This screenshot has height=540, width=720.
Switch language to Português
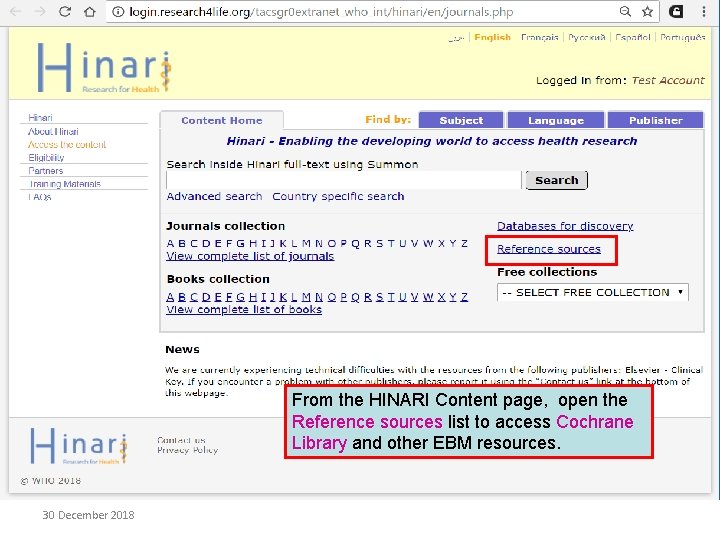tap(682, 37)
